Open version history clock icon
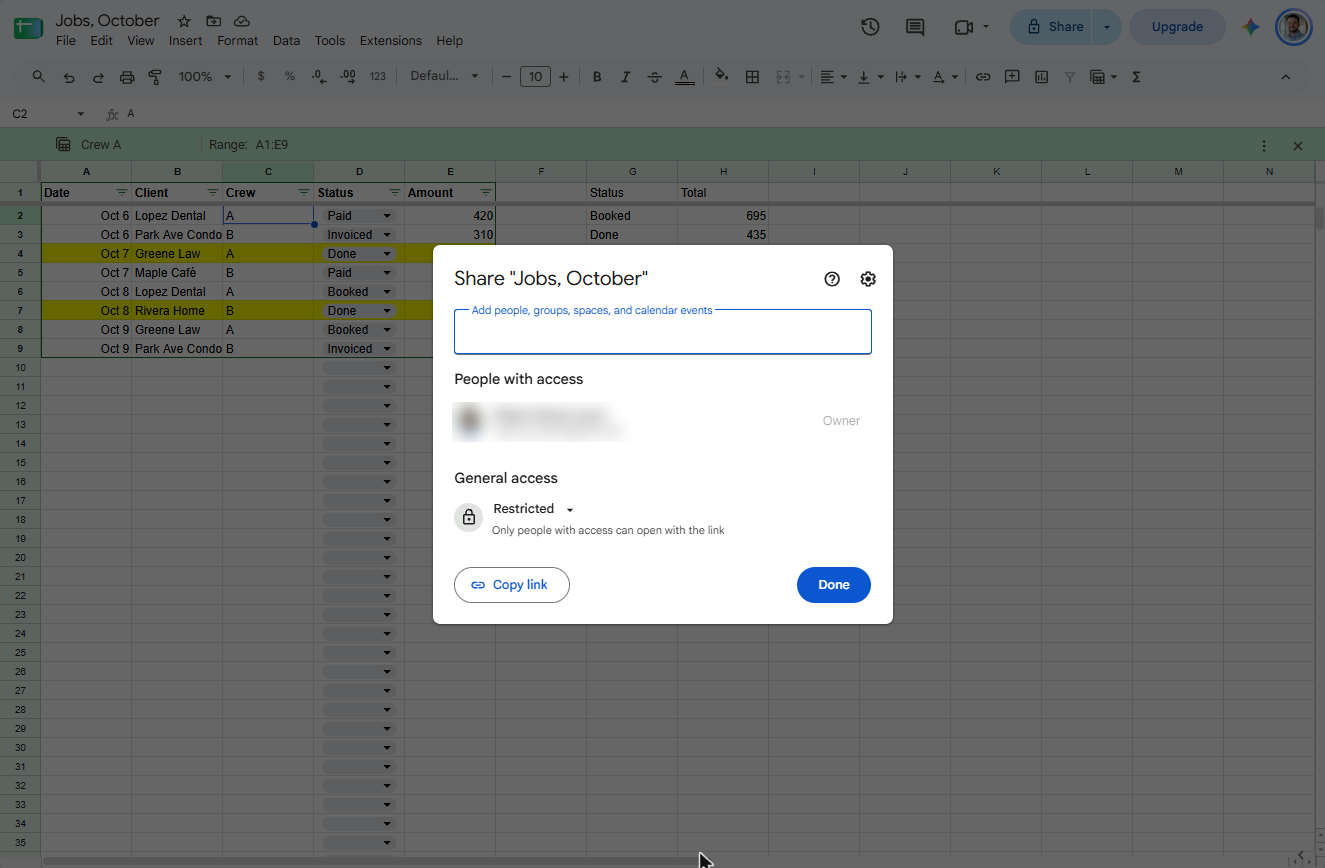 point(870,27)
